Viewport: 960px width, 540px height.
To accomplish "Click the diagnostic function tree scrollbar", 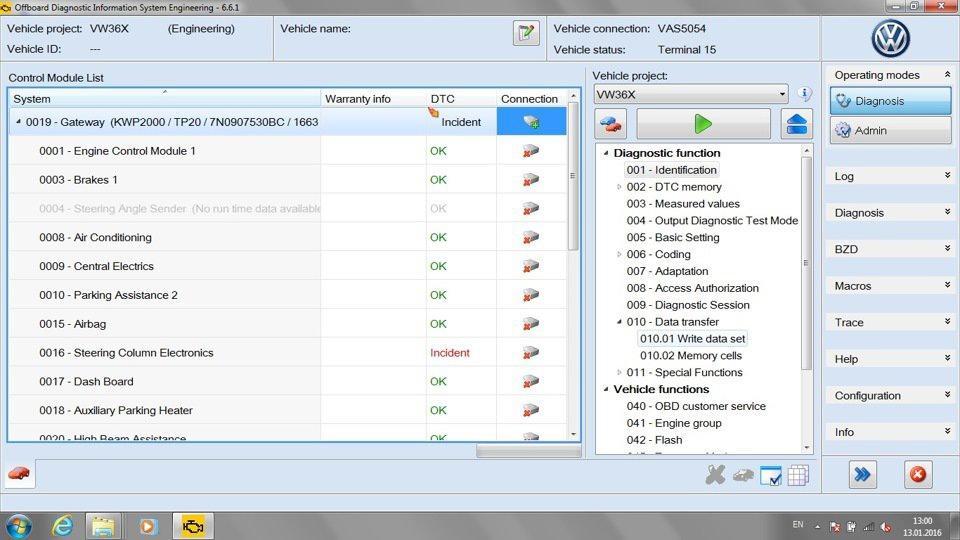I will [806, 263].
